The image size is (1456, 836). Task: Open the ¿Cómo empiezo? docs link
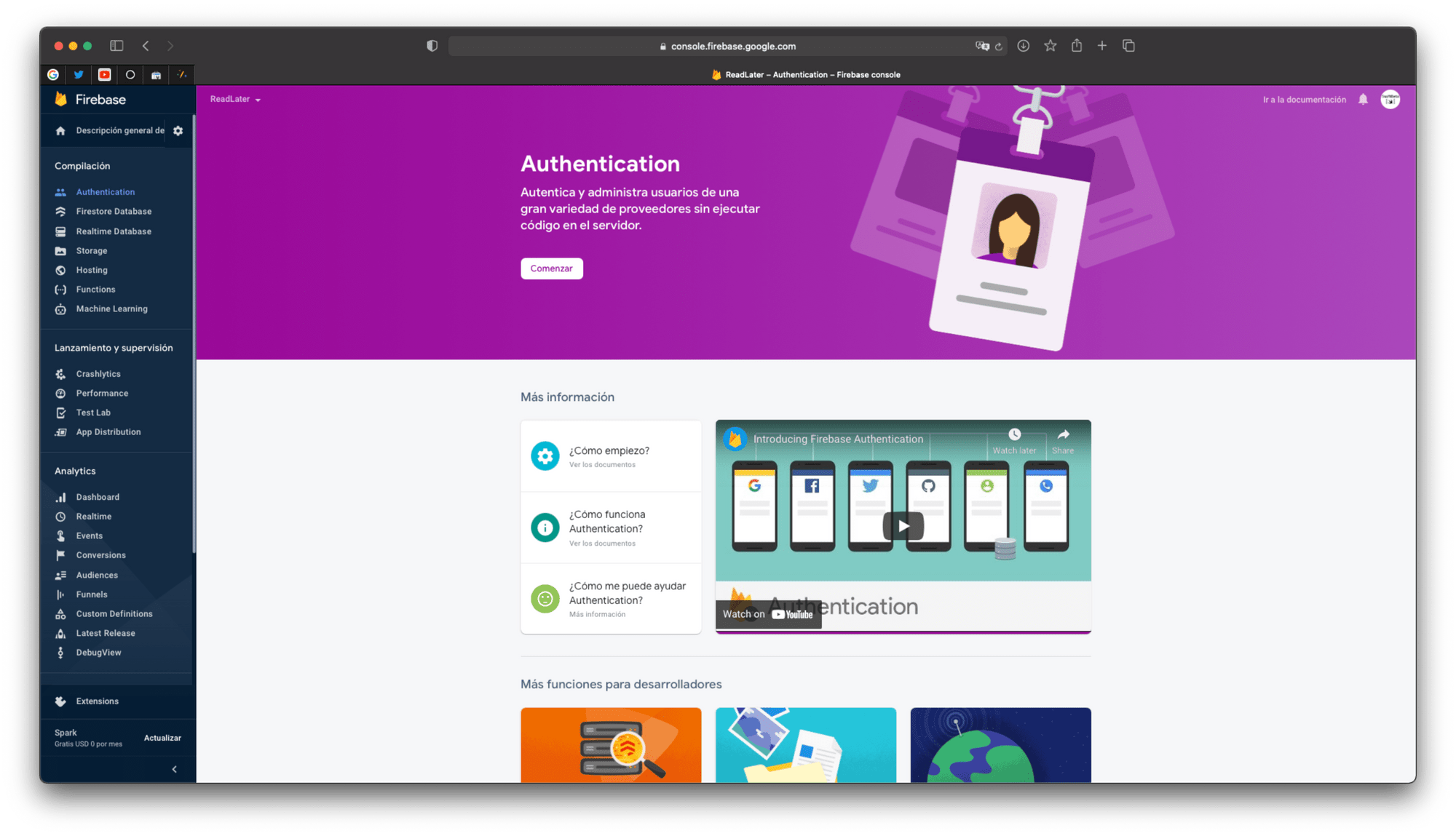(x=610, y=456)
